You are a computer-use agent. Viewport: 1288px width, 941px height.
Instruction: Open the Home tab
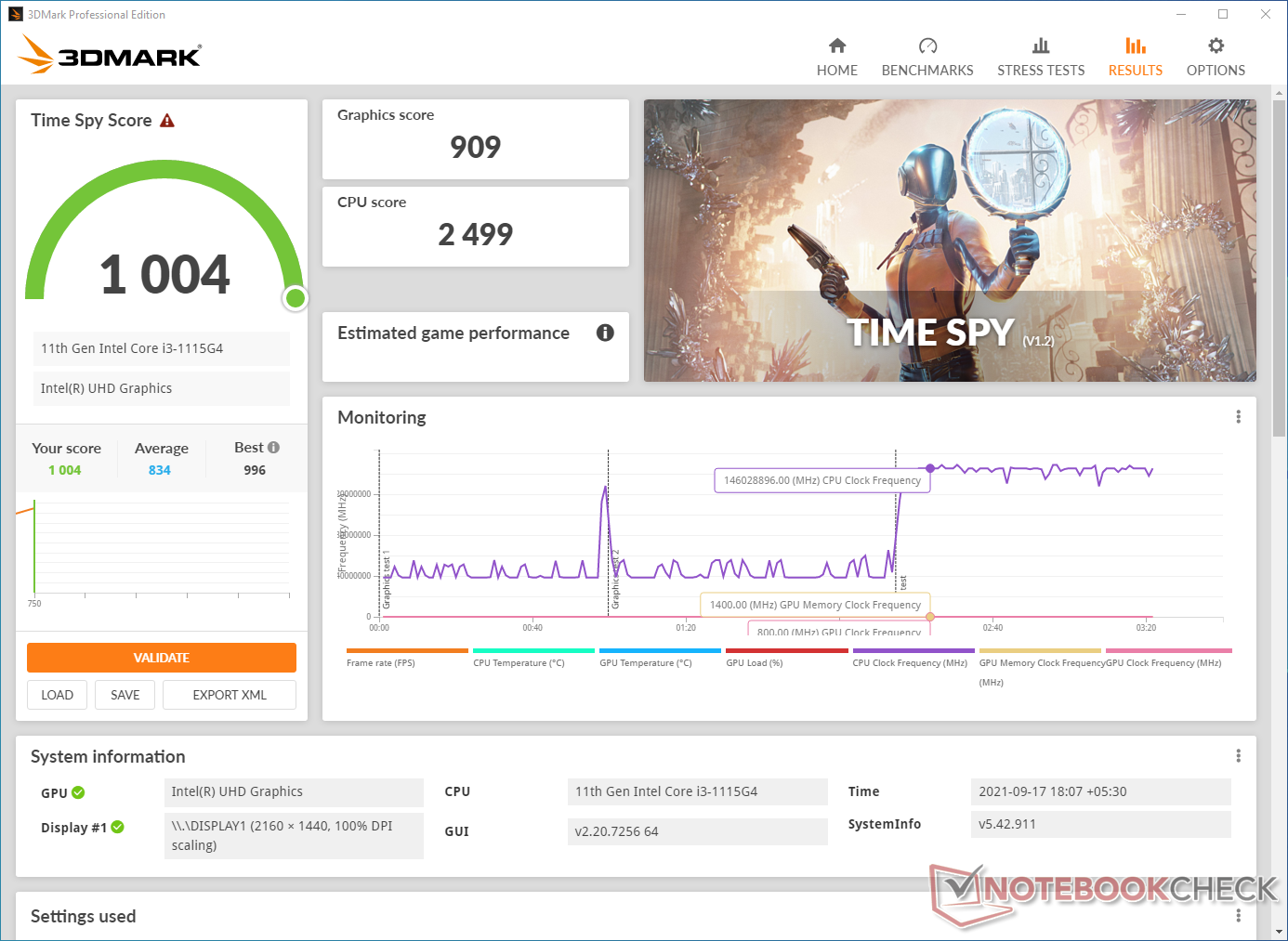837,58
